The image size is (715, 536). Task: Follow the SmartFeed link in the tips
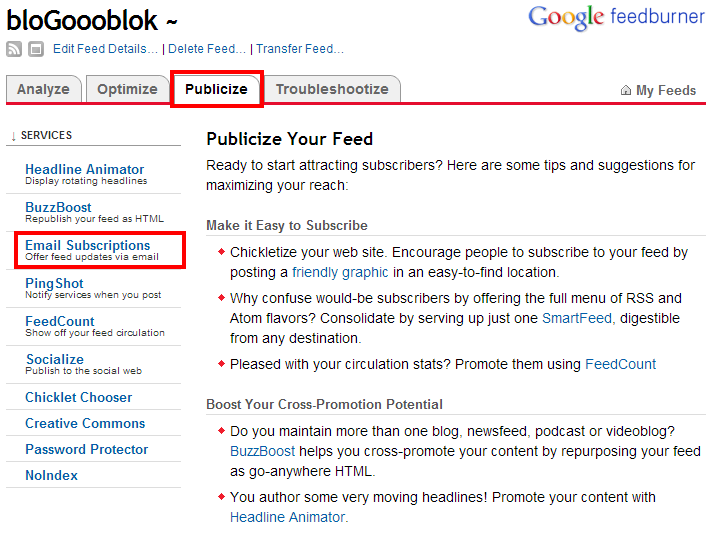pyautogui.click(x=577, y=318)
